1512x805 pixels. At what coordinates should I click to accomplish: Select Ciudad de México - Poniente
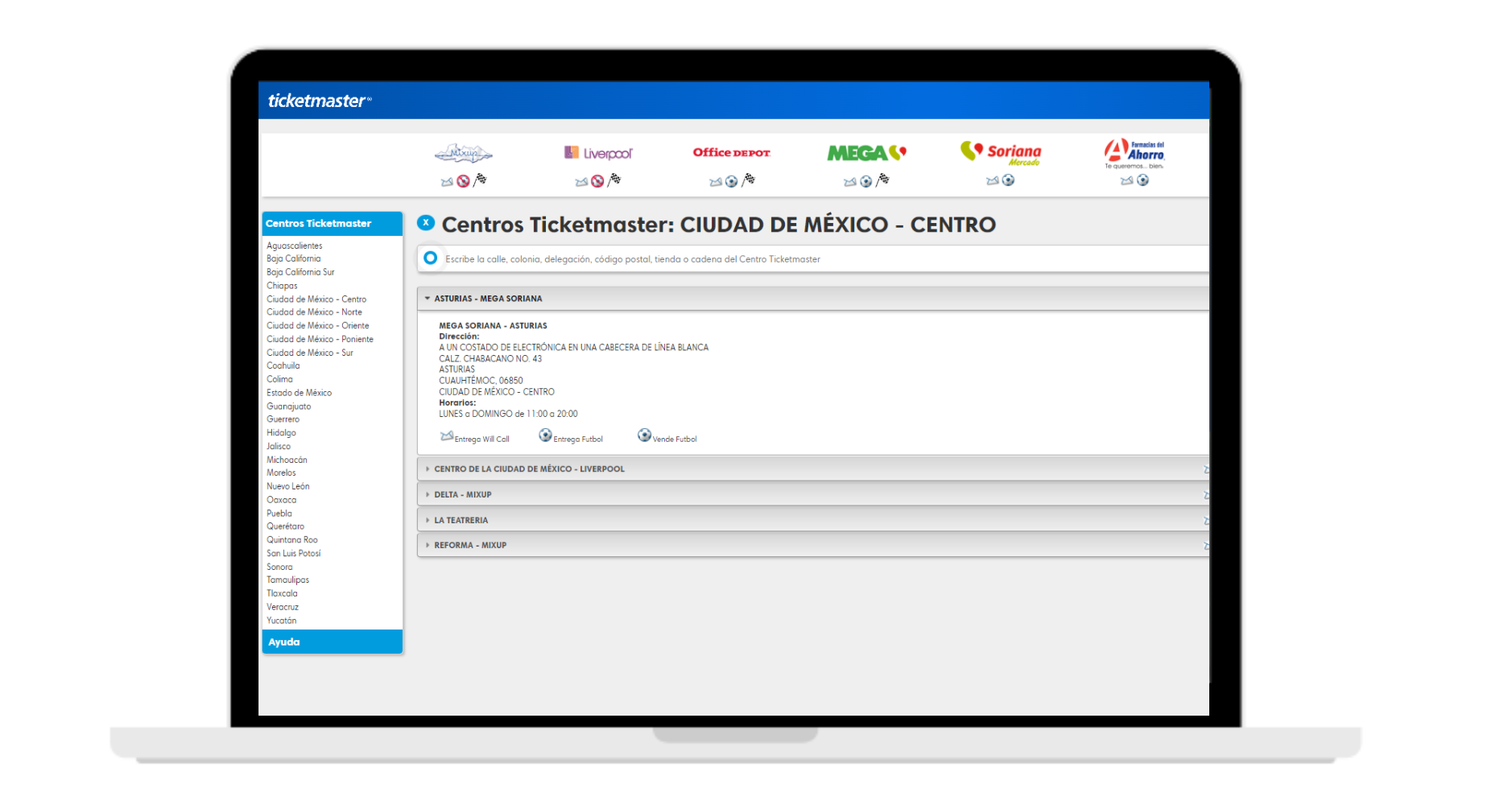click(320, 339)
